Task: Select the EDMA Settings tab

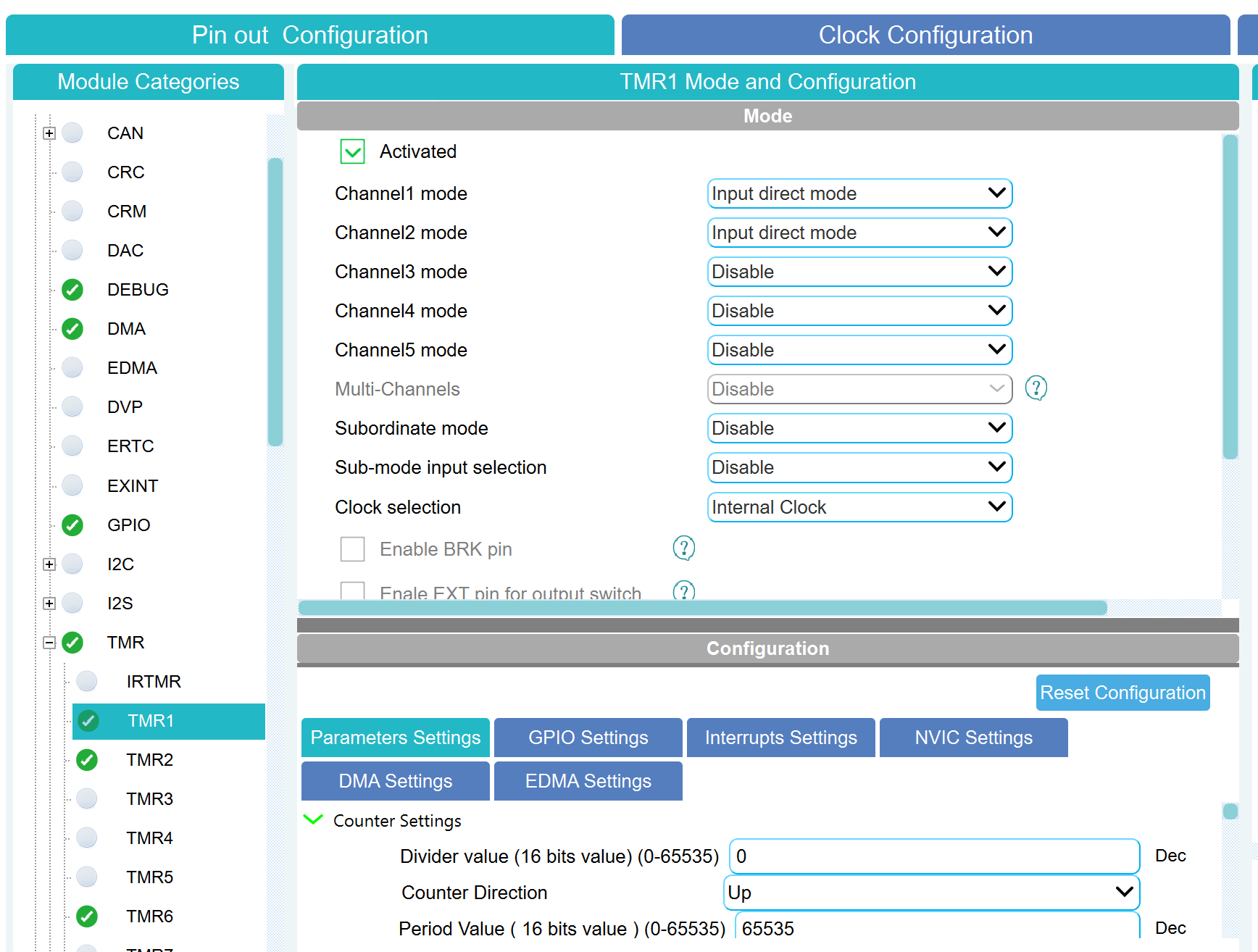Action: (x=588, y=781)
